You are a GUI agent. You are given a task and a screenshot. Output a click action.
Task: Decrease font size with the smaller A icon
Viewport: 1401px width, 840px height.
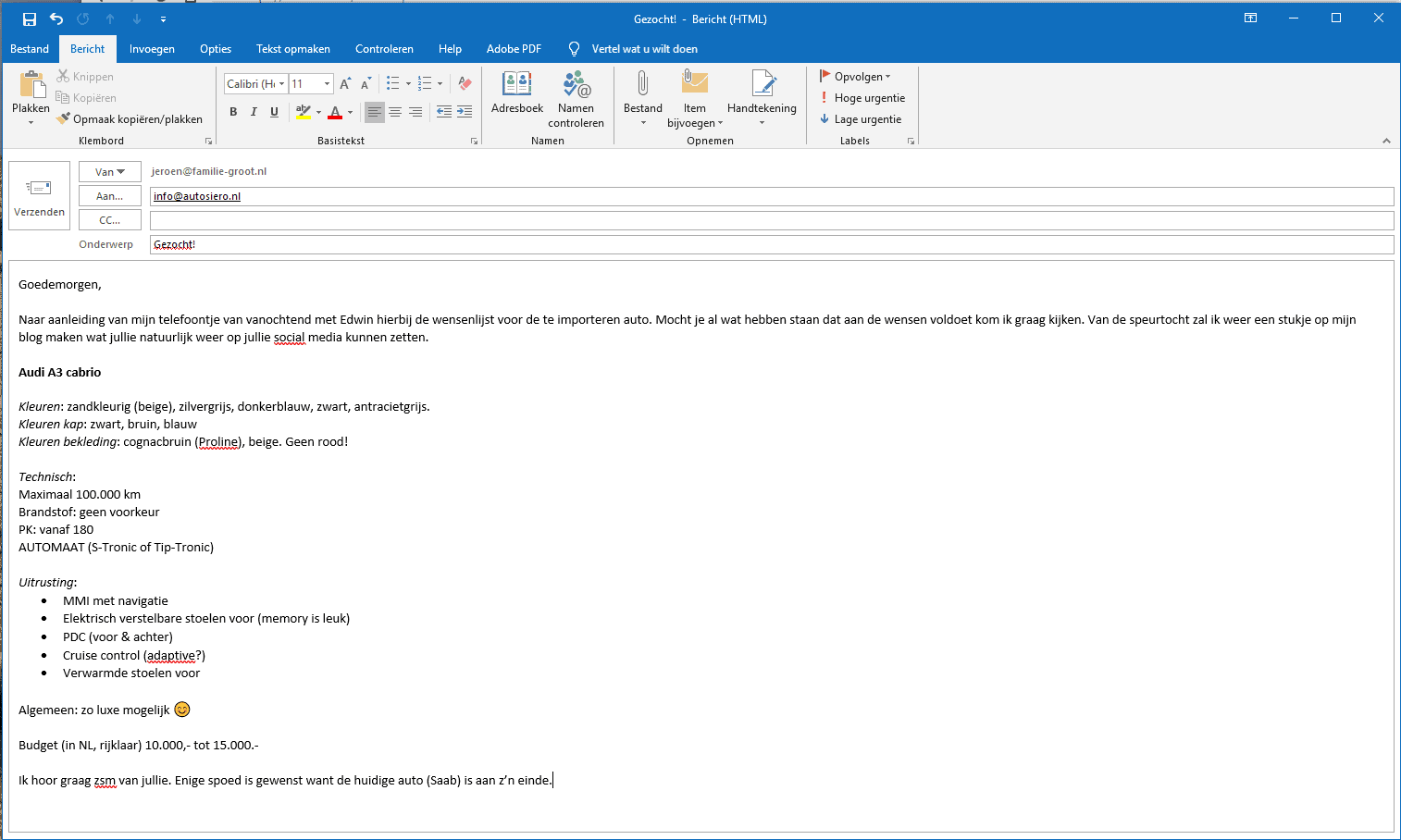coord(366,83)
